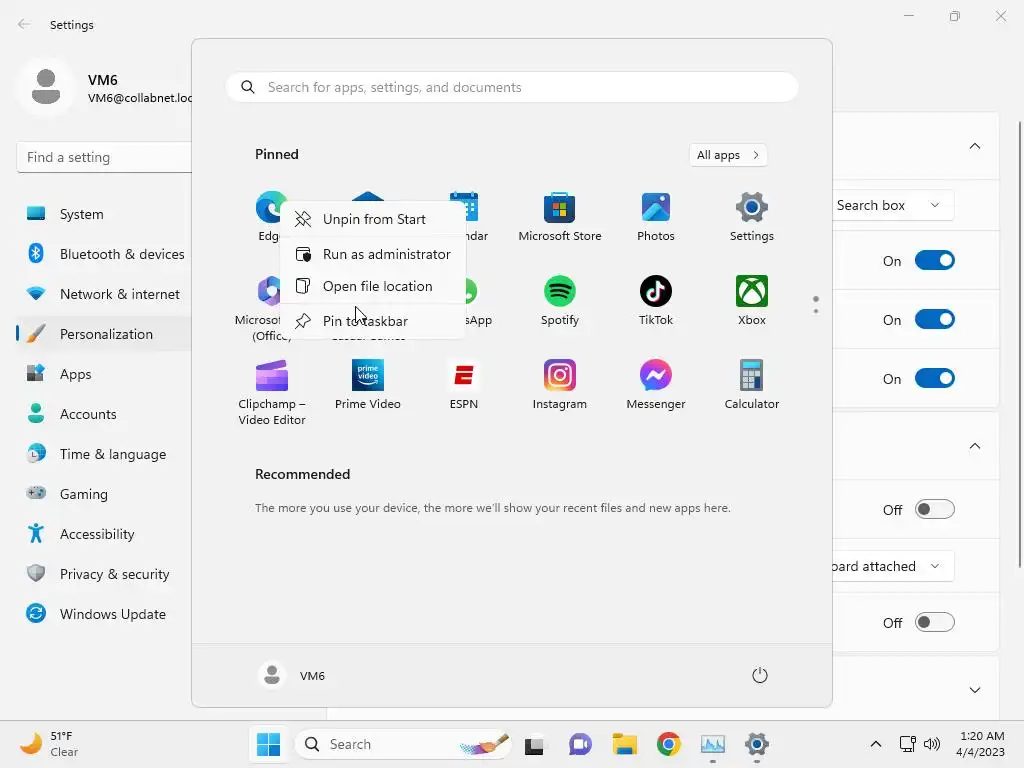
Task: Open the Messenger app
Action: [656, 385]
